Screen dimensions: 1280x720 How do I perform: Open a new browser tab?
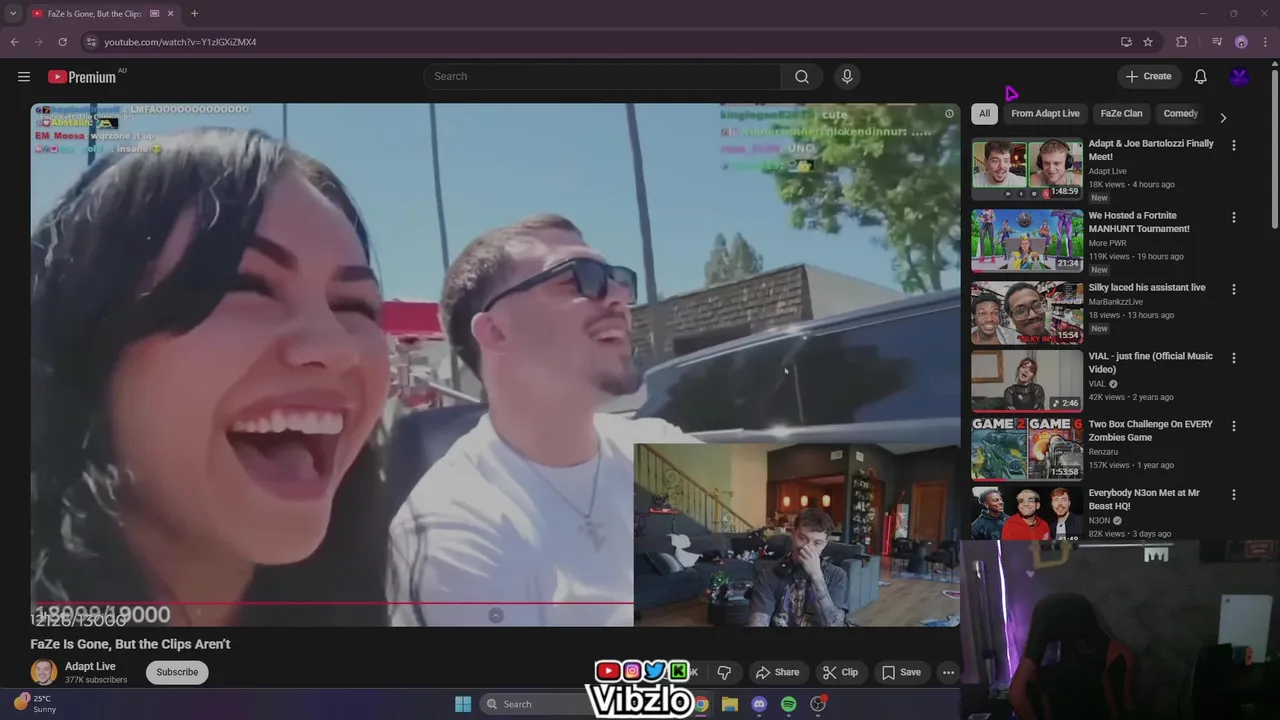pyautogui.click(x=194, y=13)
